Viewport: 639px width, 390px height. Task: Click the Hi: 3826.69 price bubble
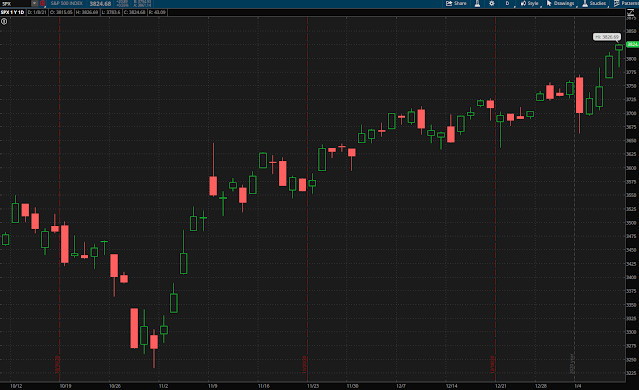(x=607, y=37)
